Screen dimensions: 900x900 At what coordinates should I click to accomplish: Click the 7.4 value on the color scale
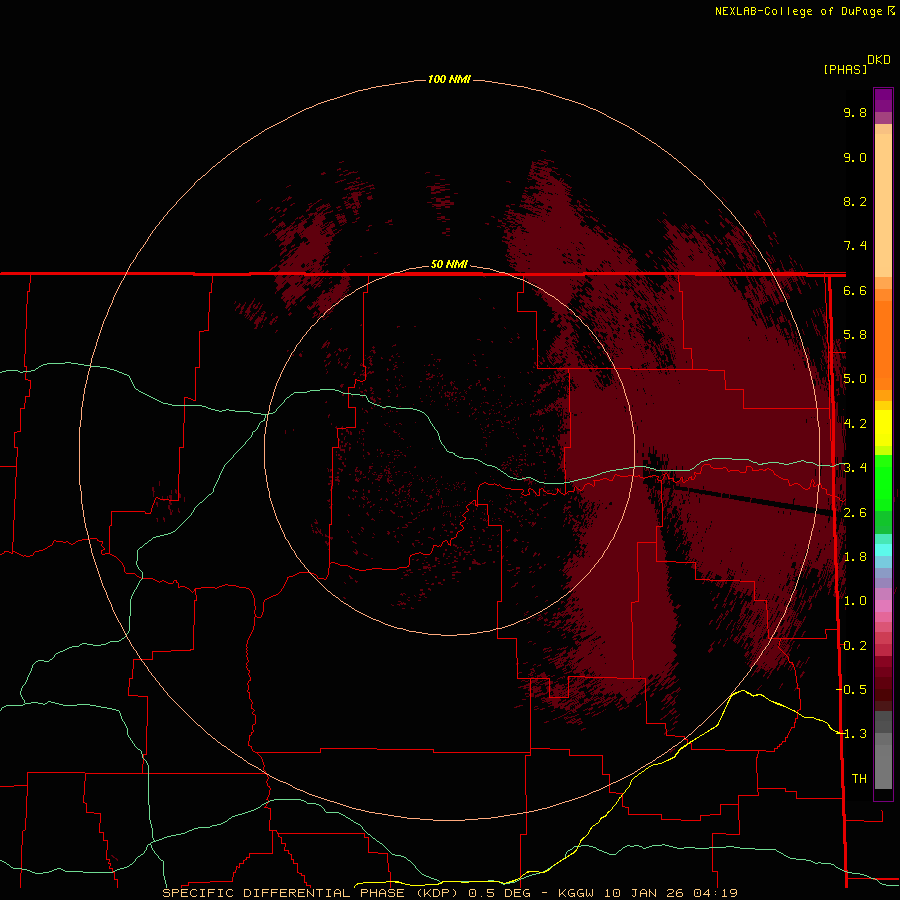[x=855, y=246]
